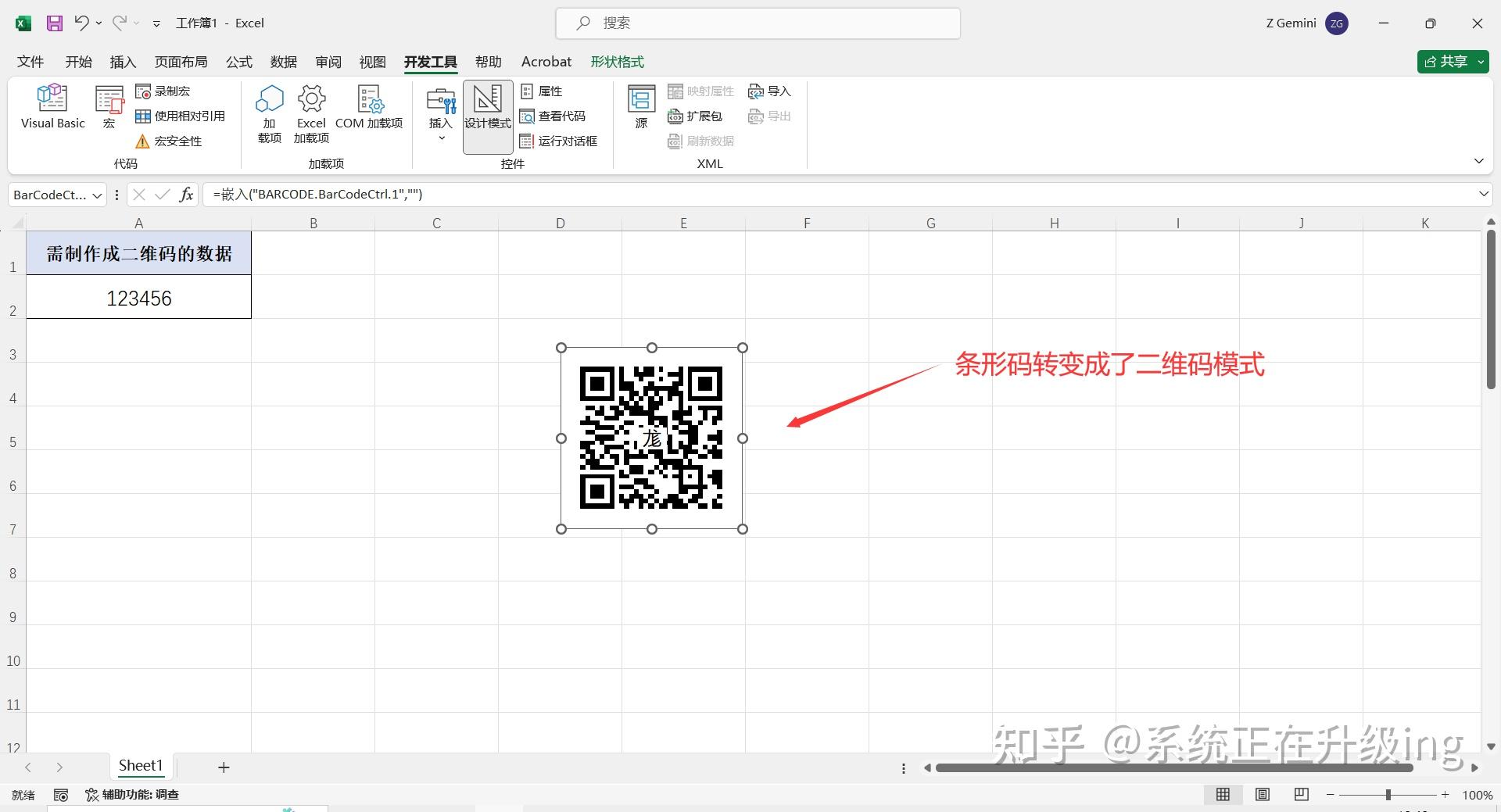Image resolution: width=1501 pixels, height=812 pixels.
Task: Switch to Page Break Preview
Action: click(1302, 795)
